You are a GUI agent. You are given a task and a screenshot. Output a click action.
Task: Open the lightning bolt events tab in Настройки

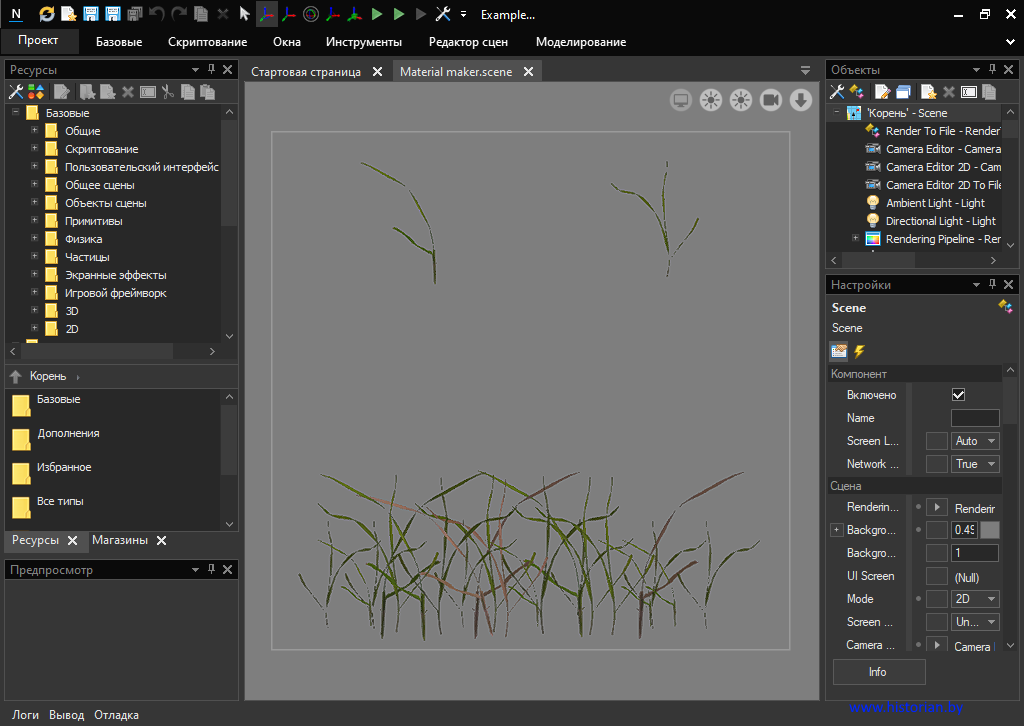859,351
